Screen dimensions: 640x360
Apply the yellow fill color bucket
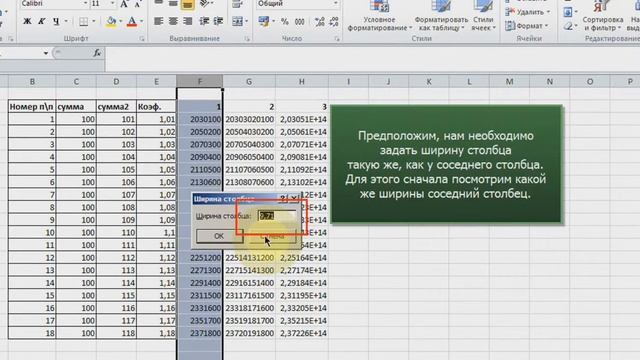click(111, 21)
